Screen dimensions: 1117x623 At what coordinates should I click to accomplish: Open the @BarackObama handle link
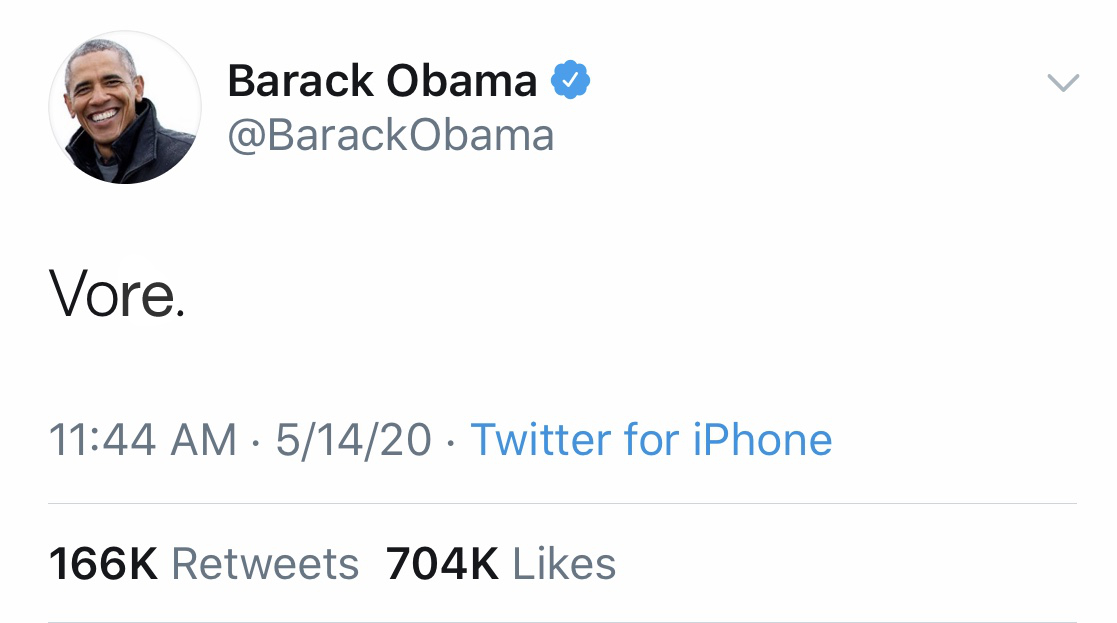click(x=391, y=135)
